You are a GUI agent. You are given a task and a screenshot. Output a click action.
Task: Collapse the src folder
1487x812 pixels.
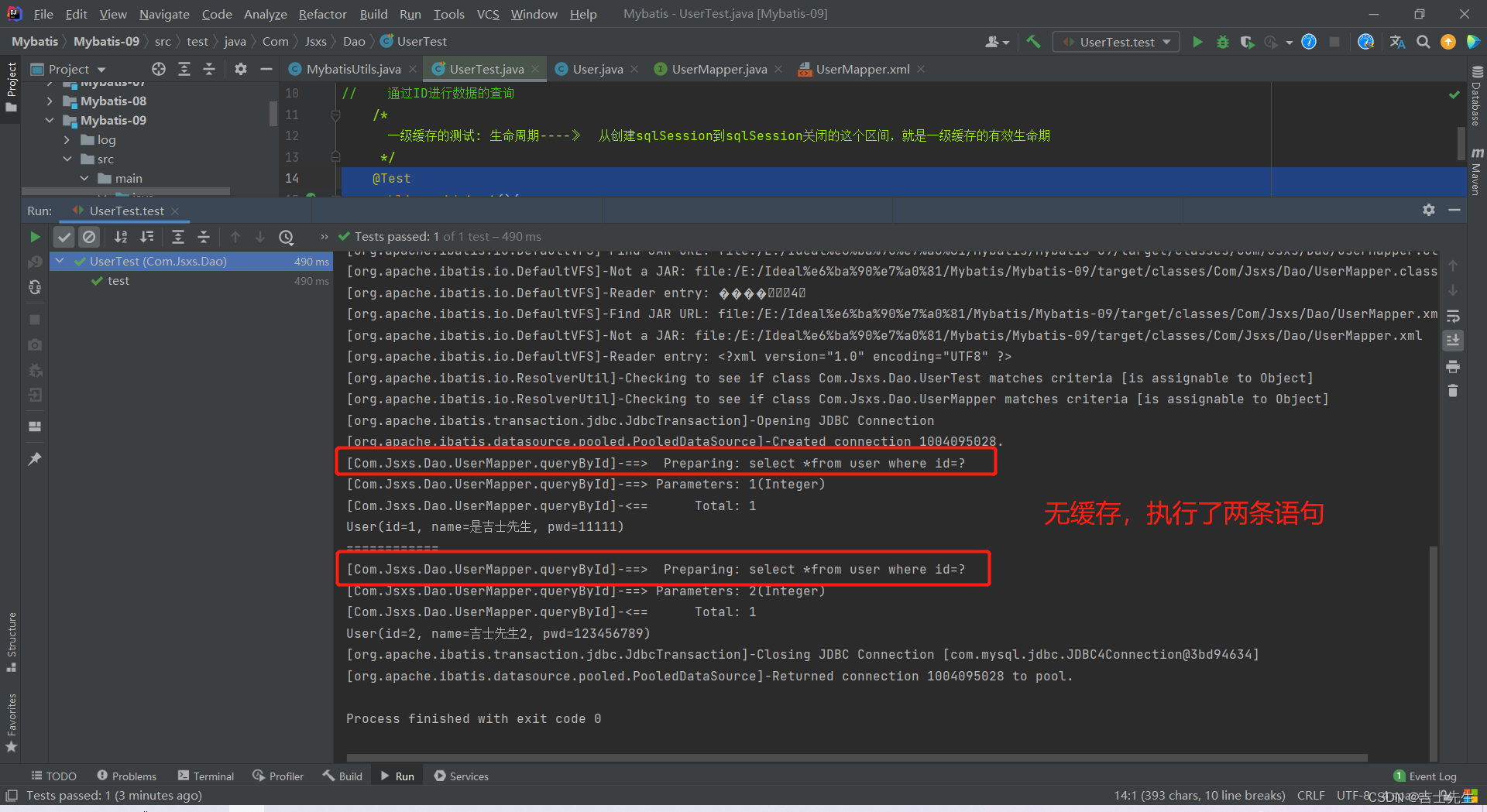[x=67, y=159]
